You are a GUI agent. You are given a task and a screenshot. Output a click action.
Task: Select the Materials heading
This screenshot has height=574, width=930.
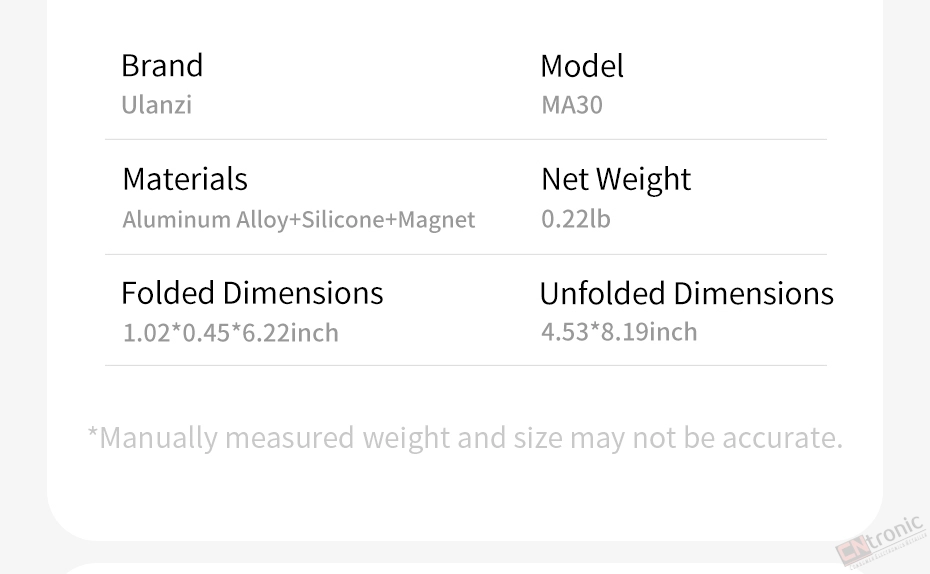coord(184,178)
